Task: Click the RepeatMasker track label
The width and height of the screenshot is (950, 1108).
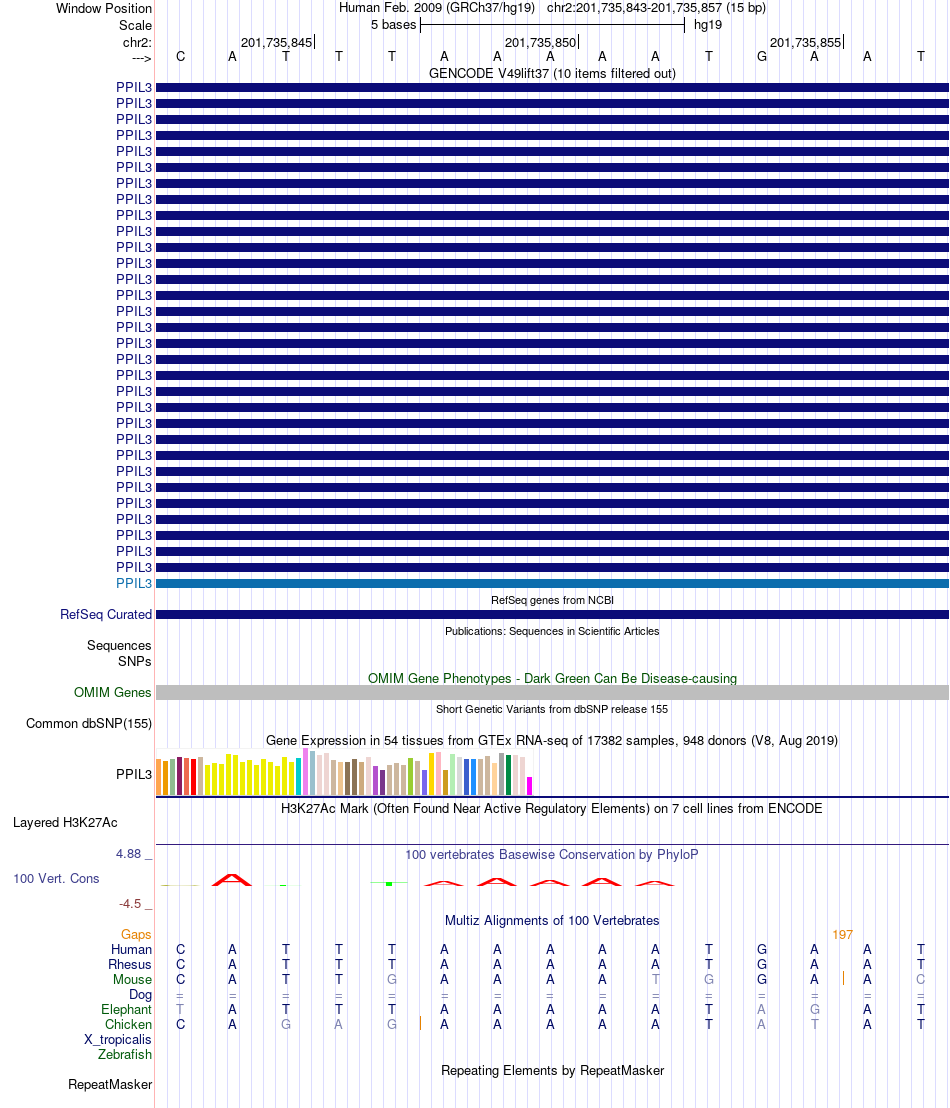Action: coord(110,1085)
